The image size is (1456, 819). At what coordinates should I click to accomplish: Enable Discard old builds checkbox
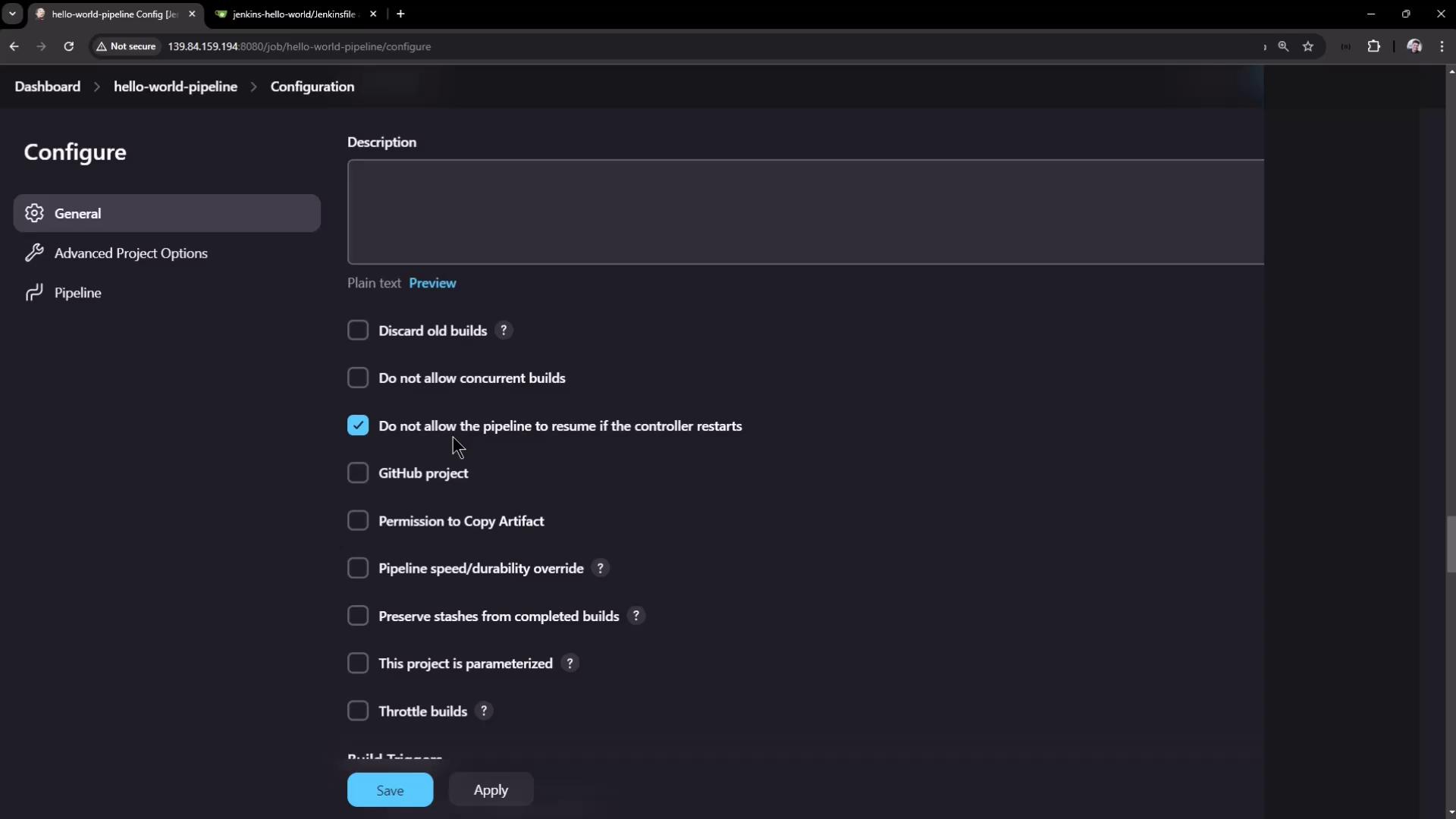[x=358, y=331]
